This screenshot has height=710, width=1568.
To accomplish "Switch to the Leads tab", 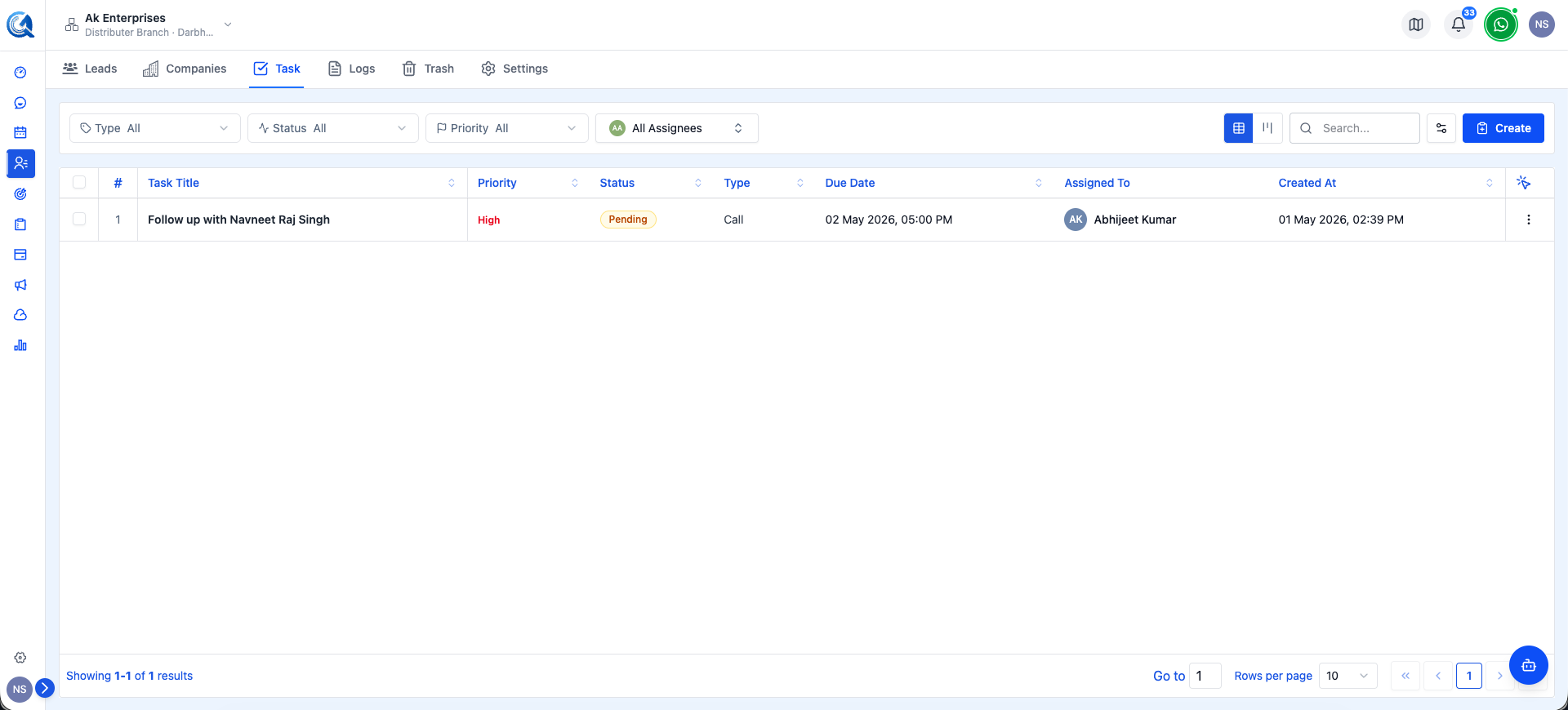I will click(x=90, y=69).
